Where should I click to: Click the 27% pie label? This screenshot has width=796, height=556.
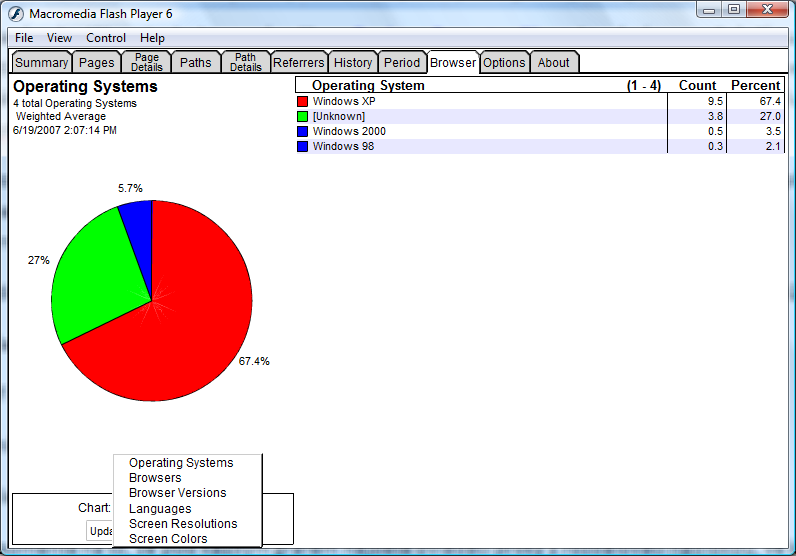pyautogui.click(x=39, y=260)
